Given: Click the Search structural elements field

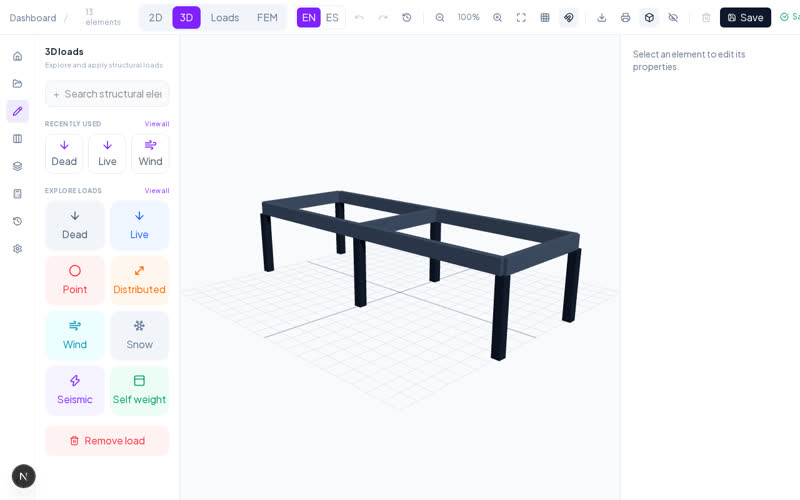Looking at the screenshot, I should pos(107,94).
